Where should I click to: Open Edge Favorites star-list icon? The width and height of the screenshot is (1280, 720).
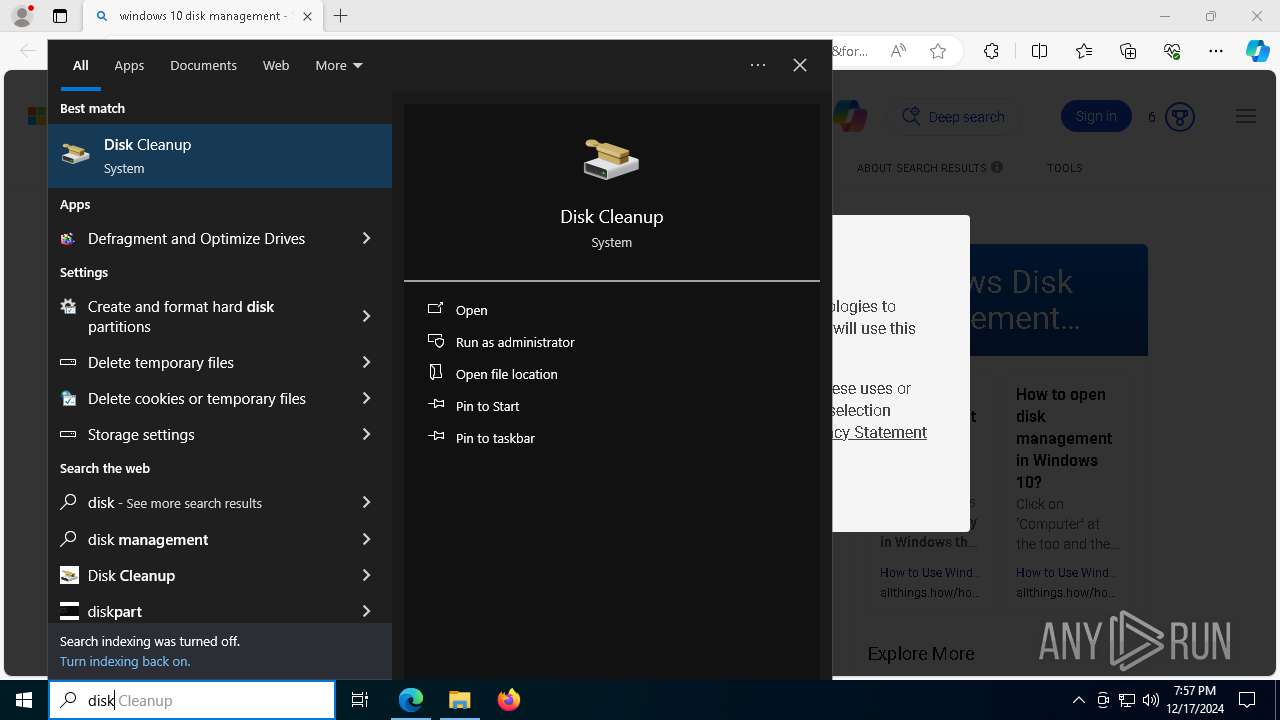1084,51
